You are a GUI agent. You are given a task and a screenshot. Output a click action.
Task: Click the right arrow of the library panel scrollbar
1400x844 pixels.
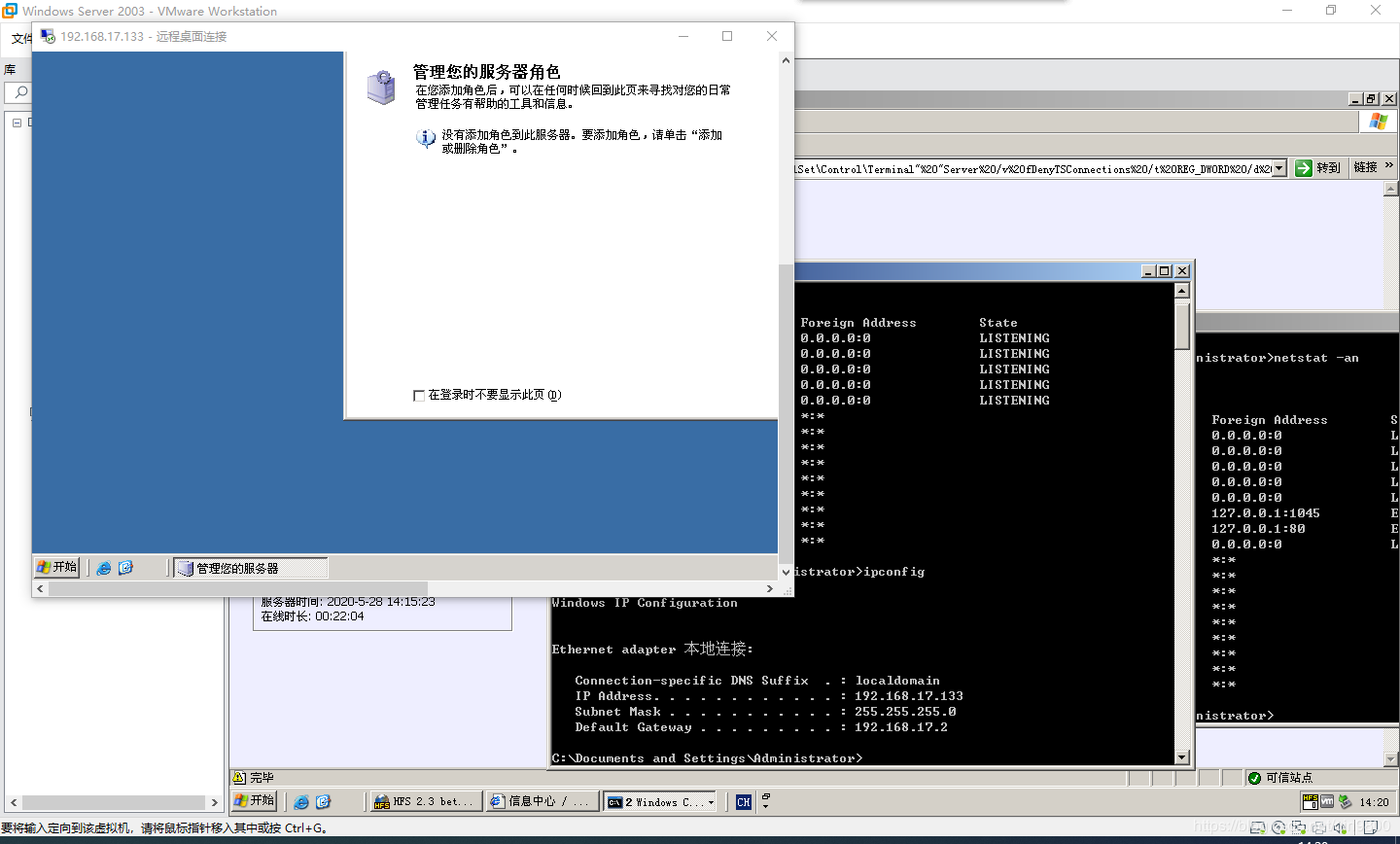[x=215, y=802]
